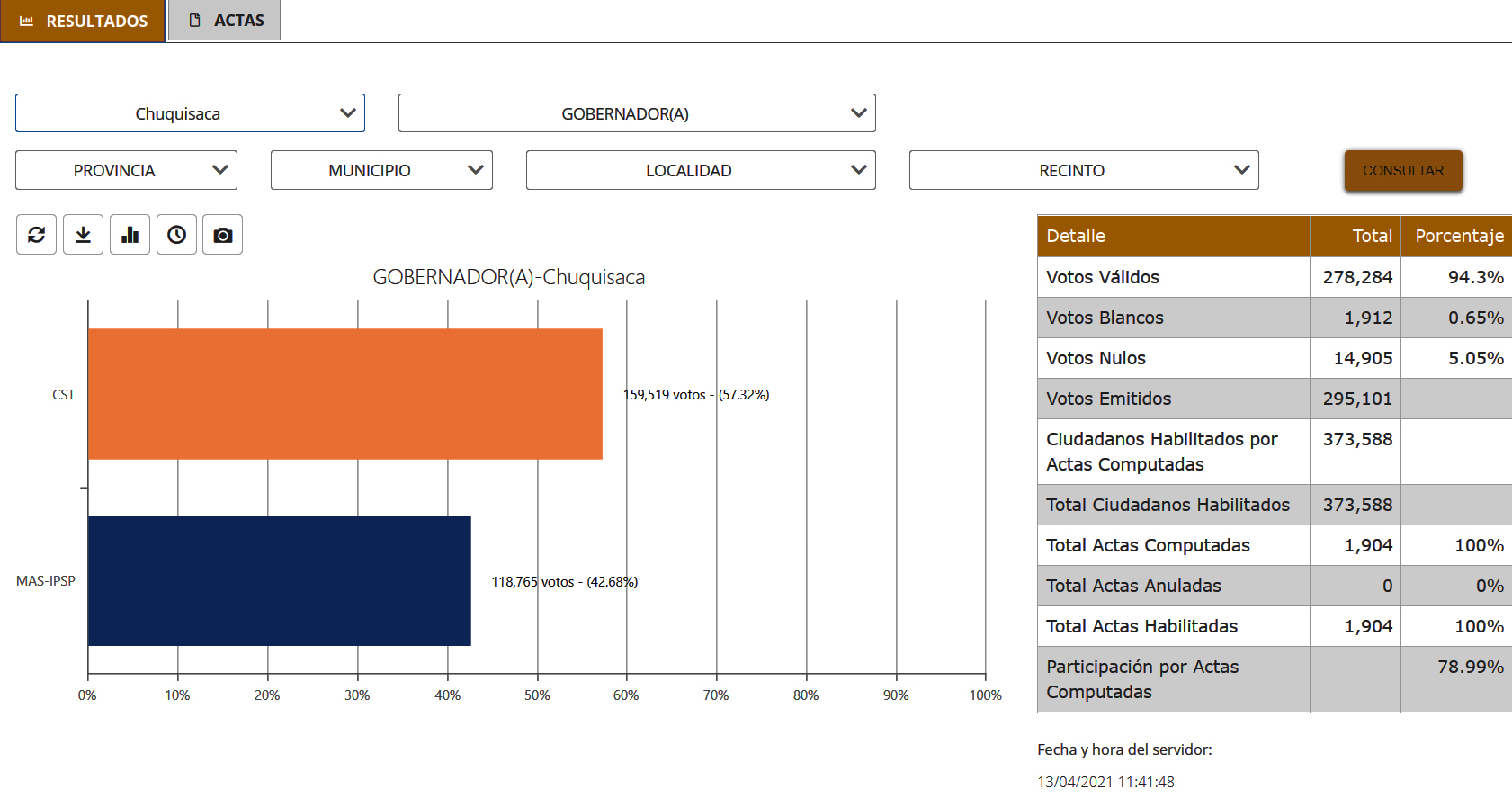Switch to the ACTAS tab
The width and height of the screenshot is (1512, 798).
(x=225, y=21)
